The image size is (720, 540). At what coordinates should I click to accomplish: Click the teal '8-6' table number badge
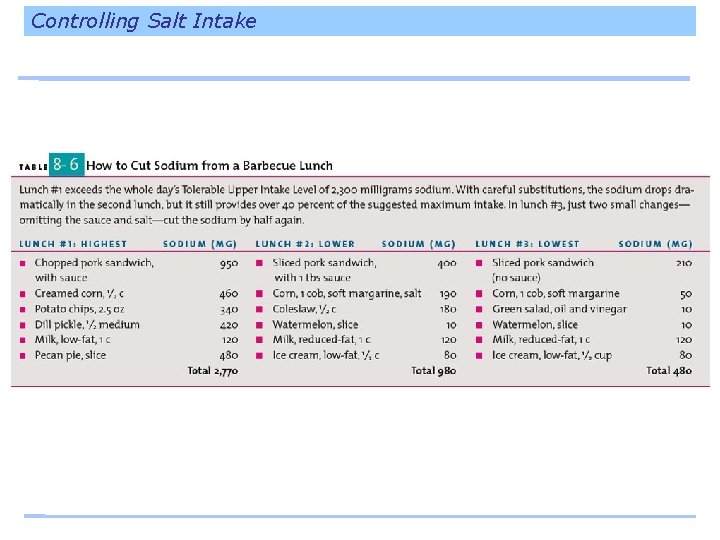click(x=66, y=164)
